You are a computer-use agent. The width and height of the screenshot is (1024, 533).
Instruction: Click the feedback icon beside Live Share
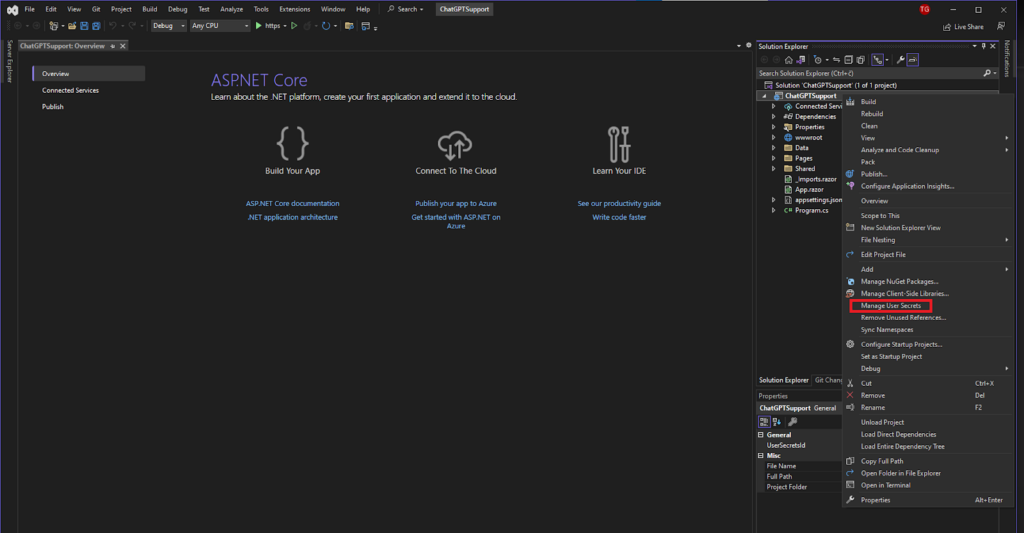point(1000,26)
